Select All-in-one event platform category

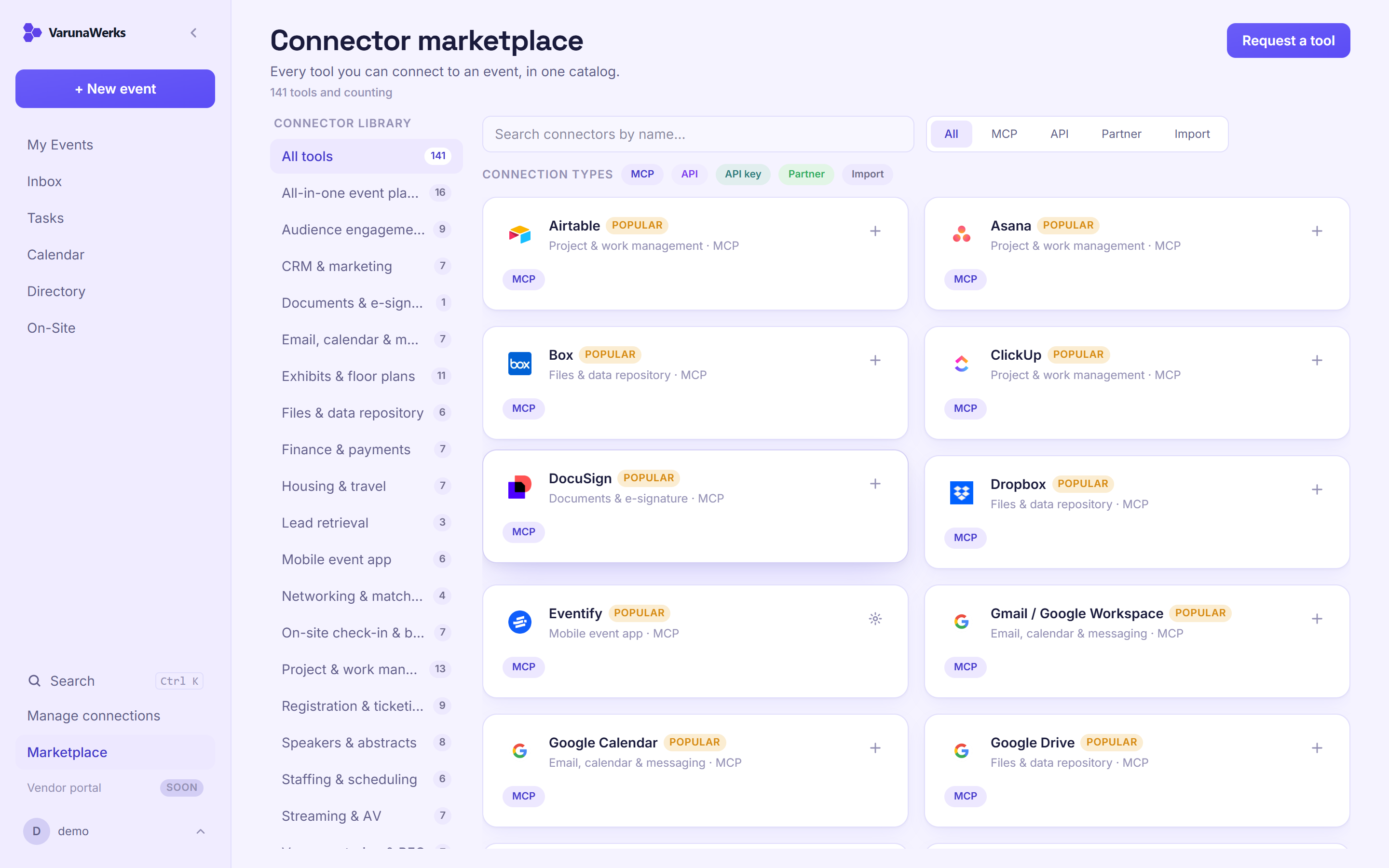point(366,193)
